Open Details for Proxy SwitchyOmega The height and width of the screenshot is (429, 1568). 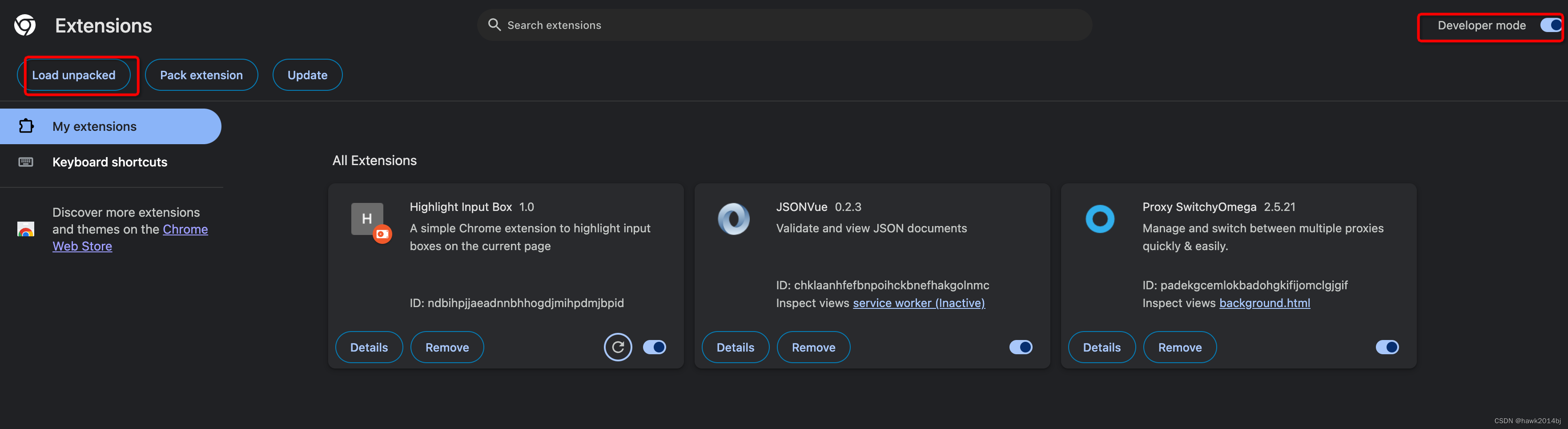pyautogui.click(x=1102, y=348)
